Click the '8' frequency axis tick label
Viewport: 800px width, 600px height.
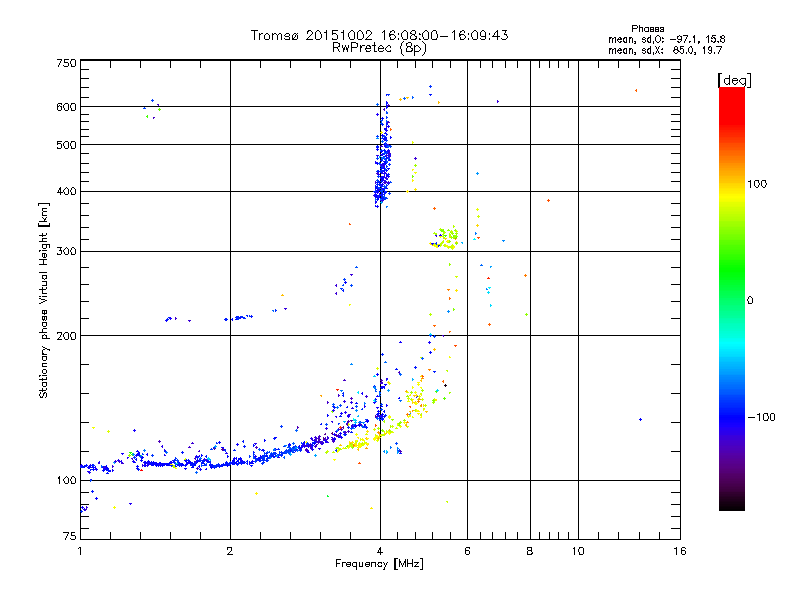530,551
